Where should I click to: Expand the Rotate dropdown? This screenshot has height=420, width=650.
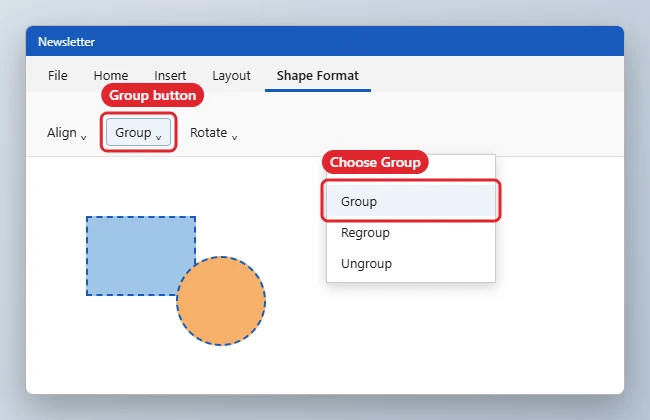[213, 133]
